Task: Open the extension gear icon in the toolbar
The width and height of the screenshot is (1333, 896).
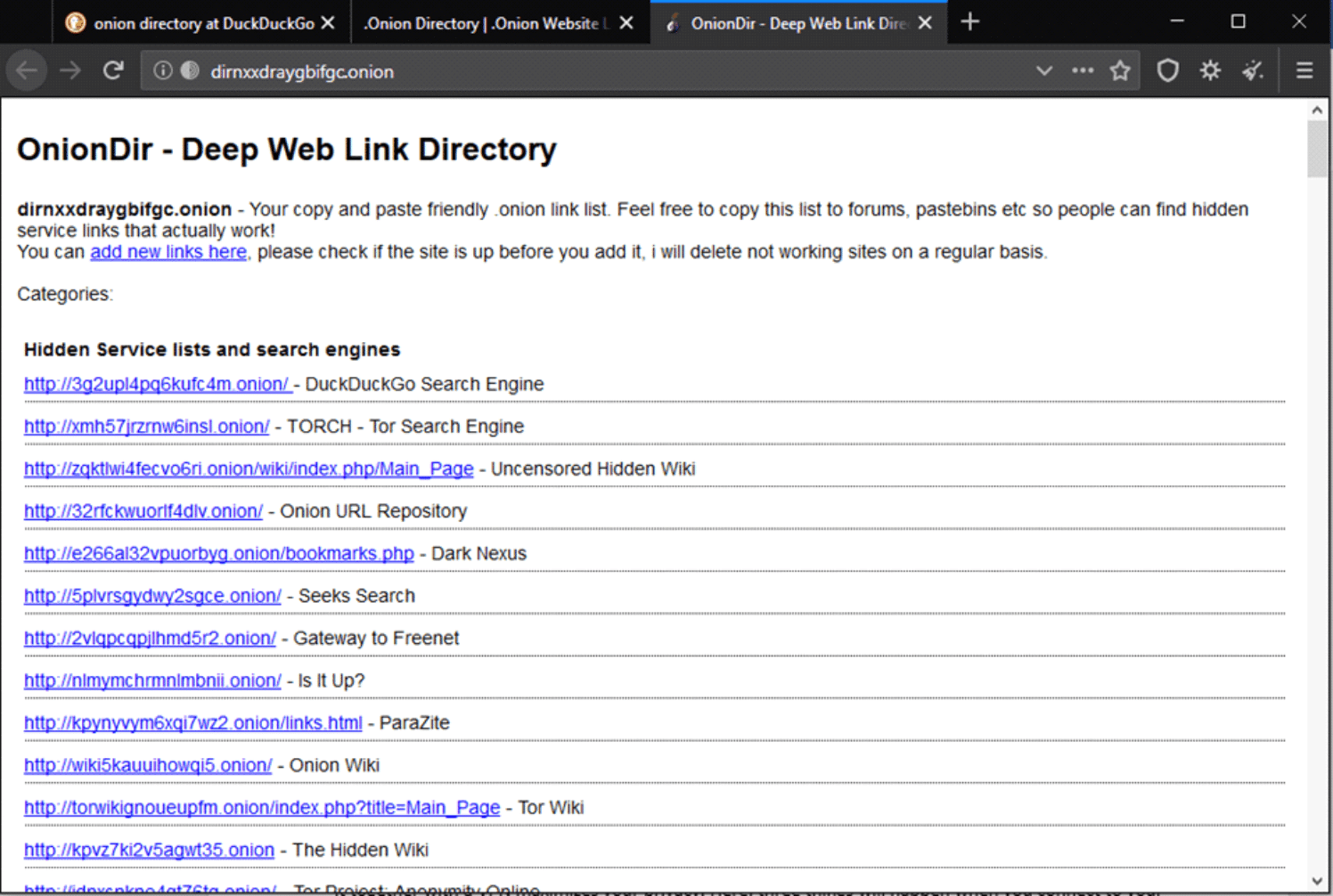Action: [1210, 70]
